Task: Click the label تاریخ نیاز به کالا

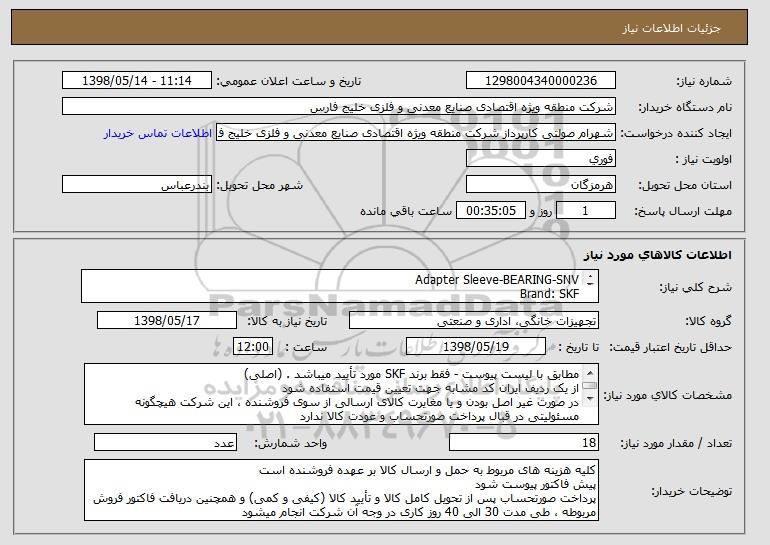Action: tap(287, 322)
